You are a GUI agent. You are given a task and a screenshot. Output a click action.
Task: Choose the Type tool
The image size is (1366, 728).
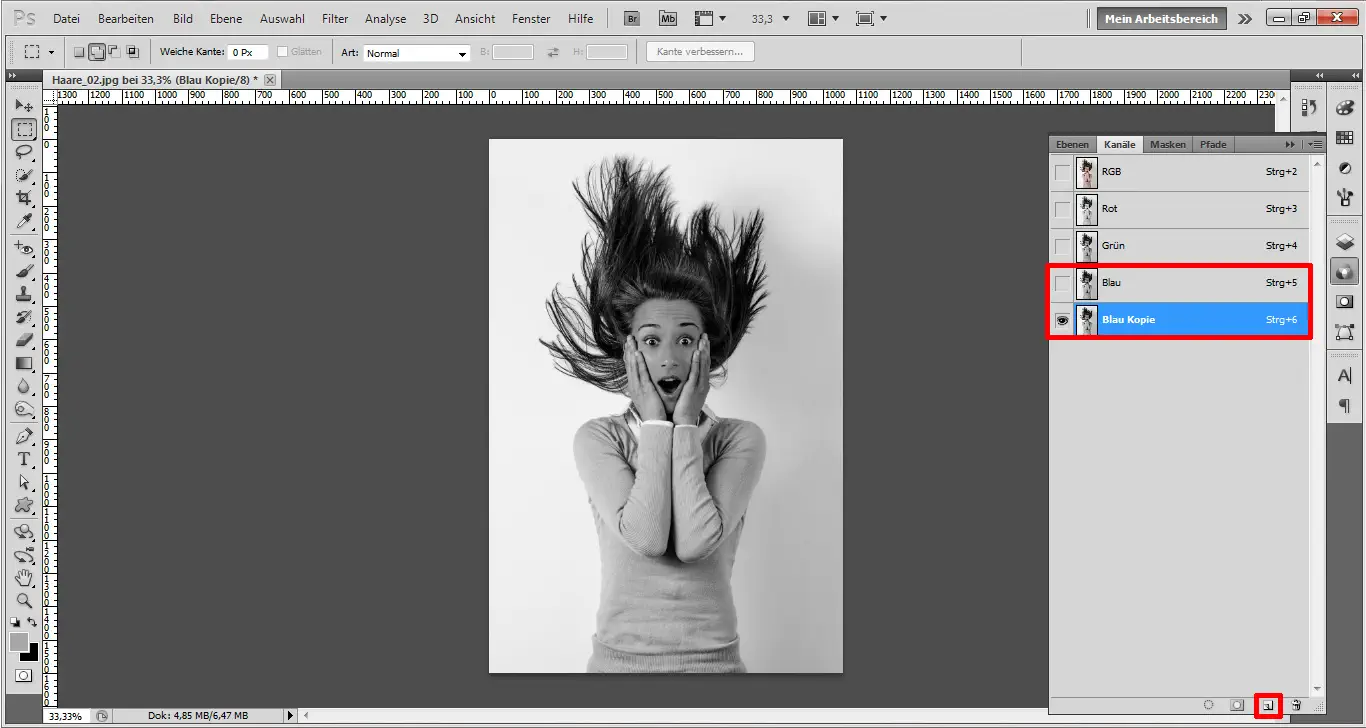[24, 458]
